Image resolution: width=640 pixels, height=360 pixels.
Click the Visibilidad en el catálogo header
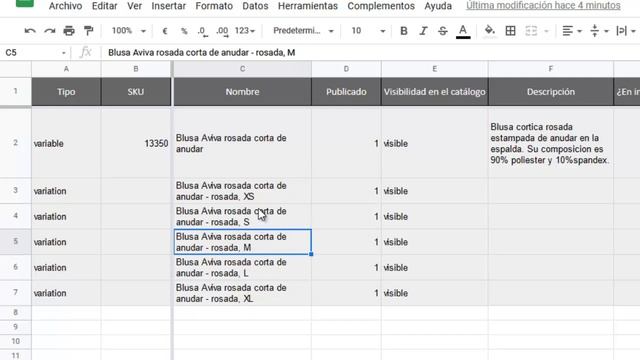click(435, 92)
